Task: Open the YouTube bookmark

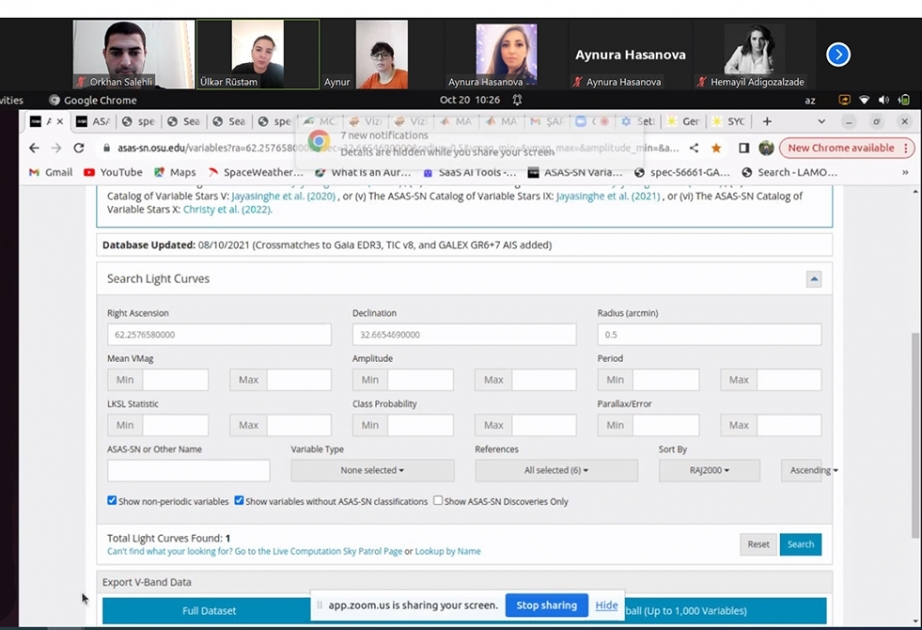Action: 113,172
